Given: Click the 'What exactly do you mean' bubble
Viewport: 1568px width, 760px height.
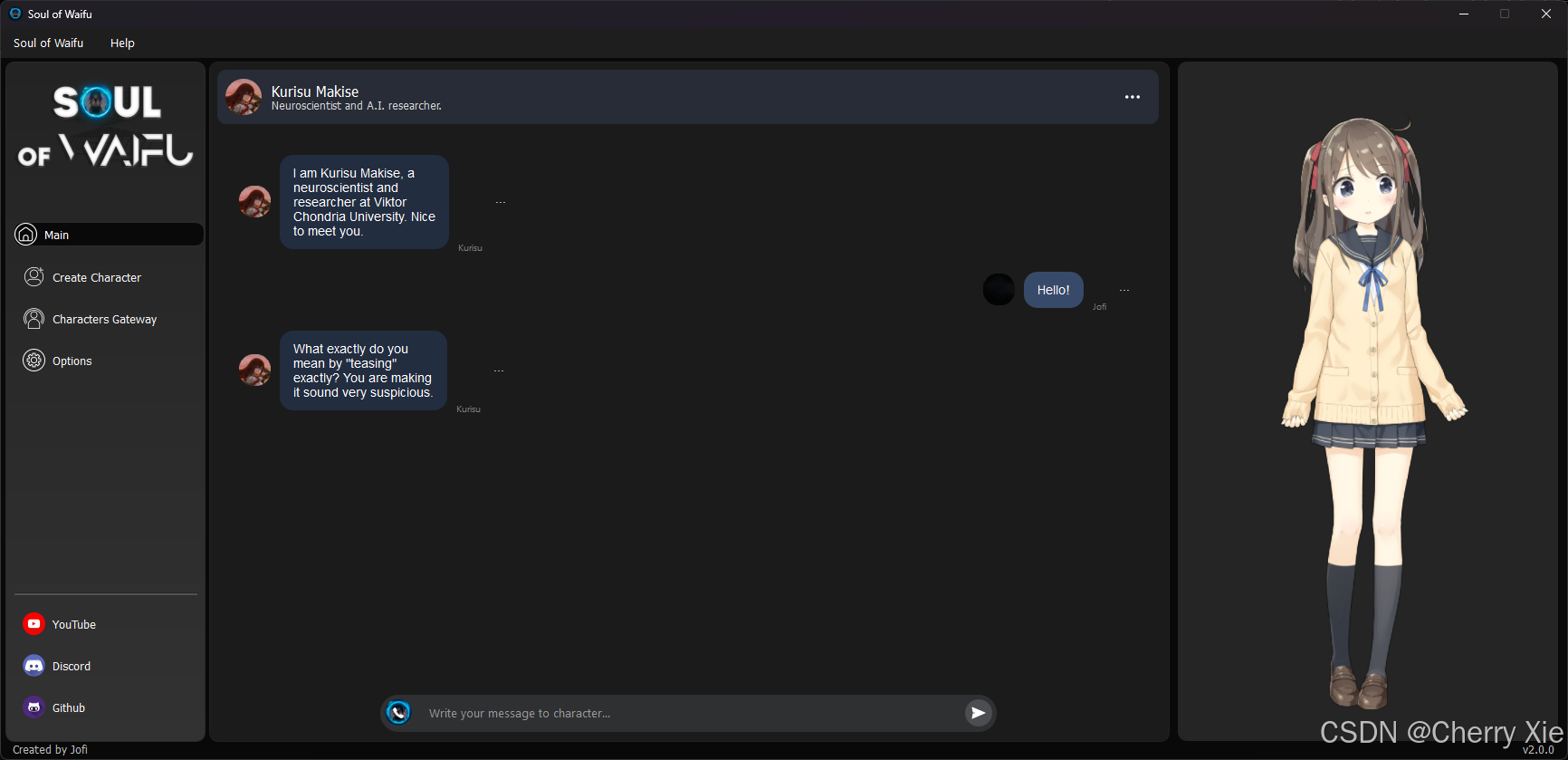Looking at the screenshot, I should (363, 370).
